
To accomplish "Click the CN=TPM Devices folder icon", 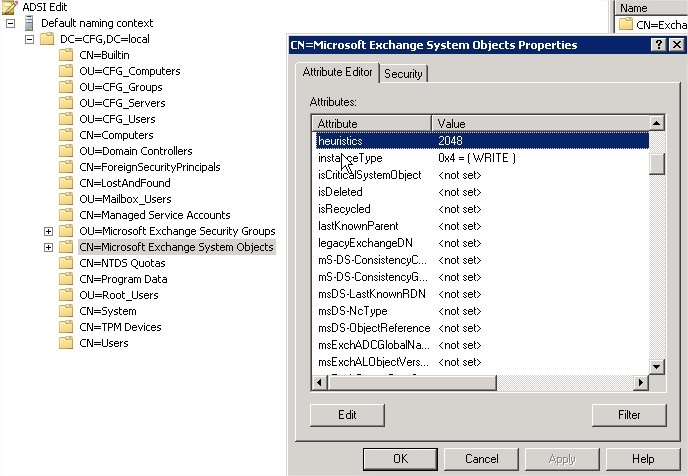I will (66, 327).
